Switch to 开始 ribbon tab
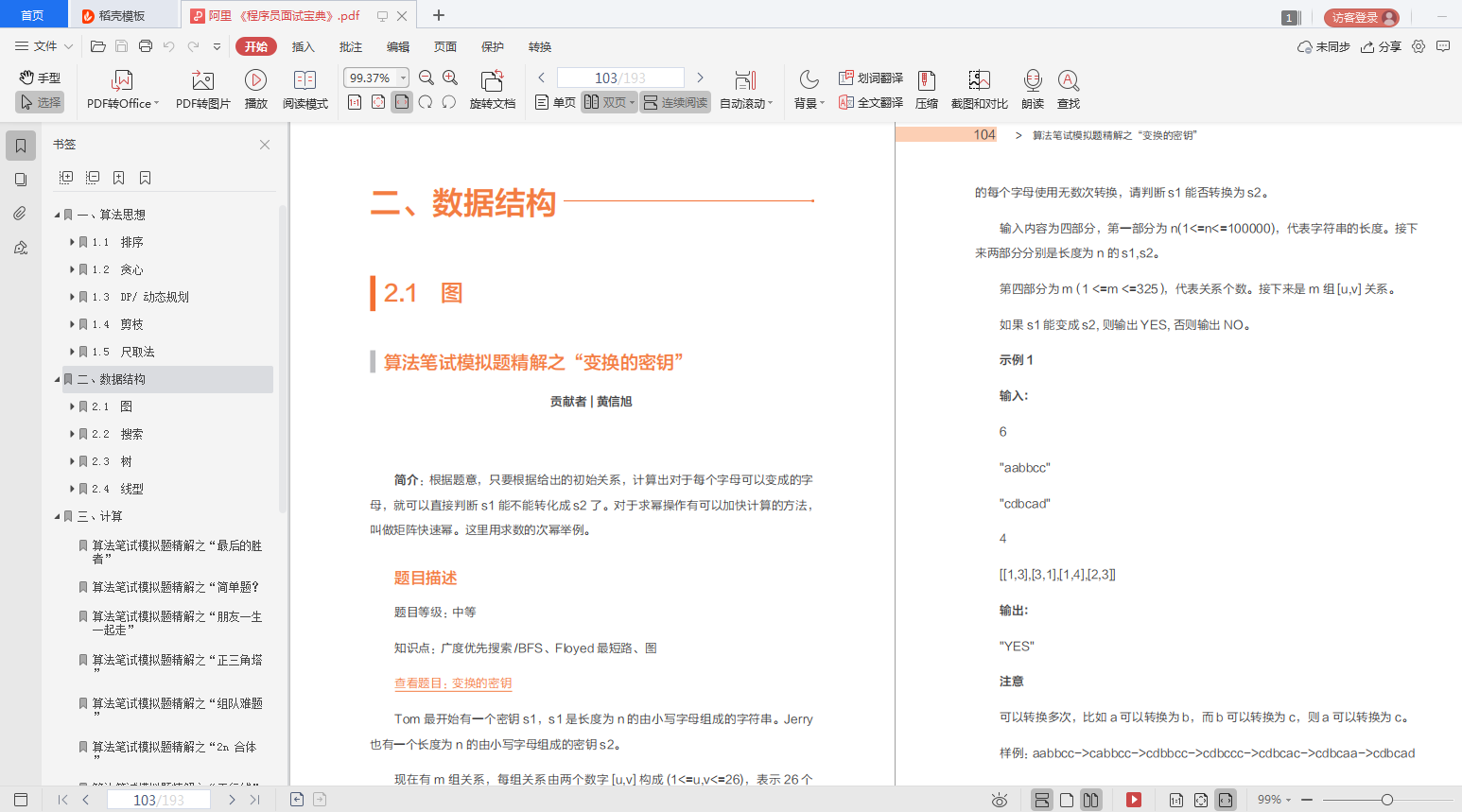 pyautogui.click(x=255, y=46)
